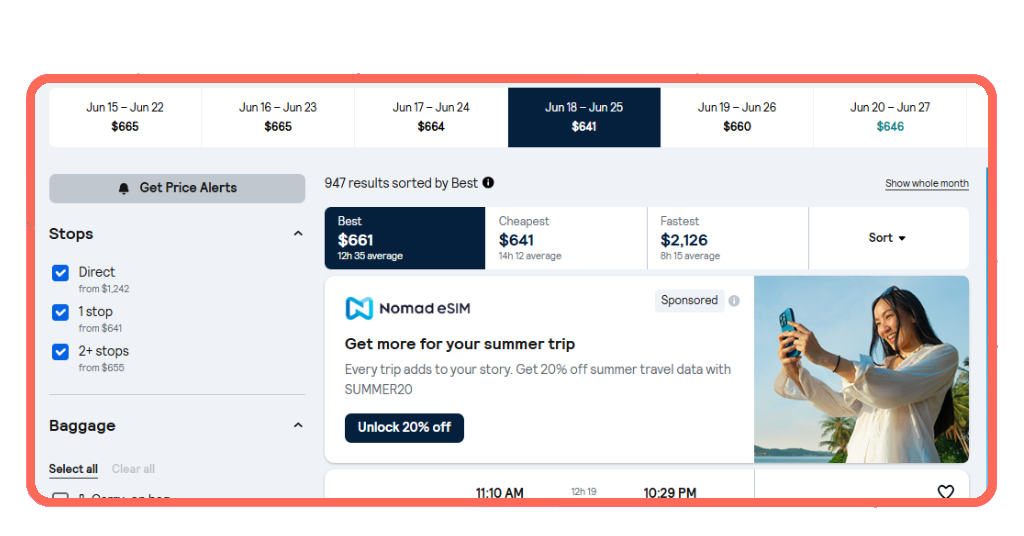
Task: Click the Nomad eSIM logo
Action: pos(408,308)
